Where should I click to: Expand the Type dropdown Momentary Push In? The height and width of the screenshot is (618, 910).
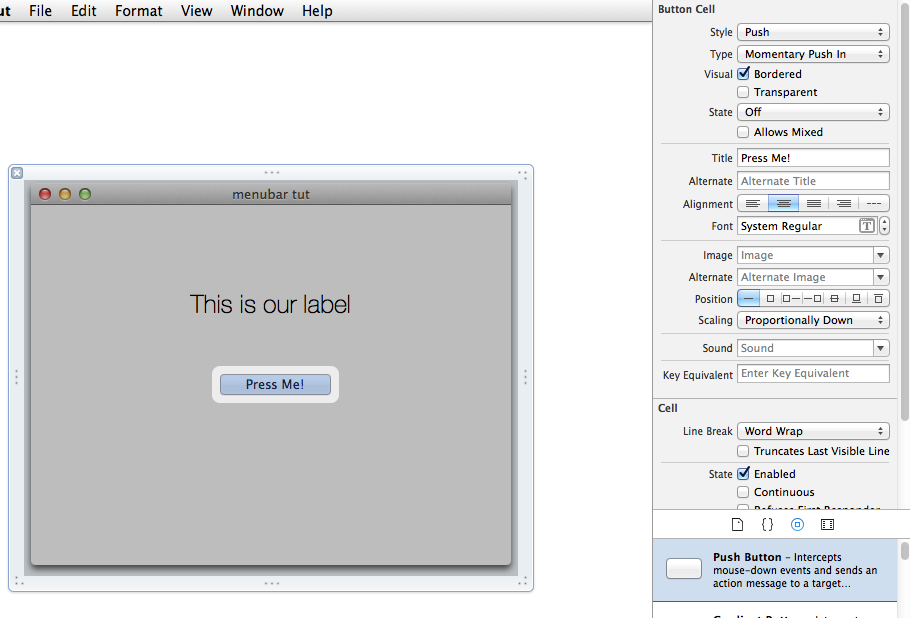click(x=813, y=54)
